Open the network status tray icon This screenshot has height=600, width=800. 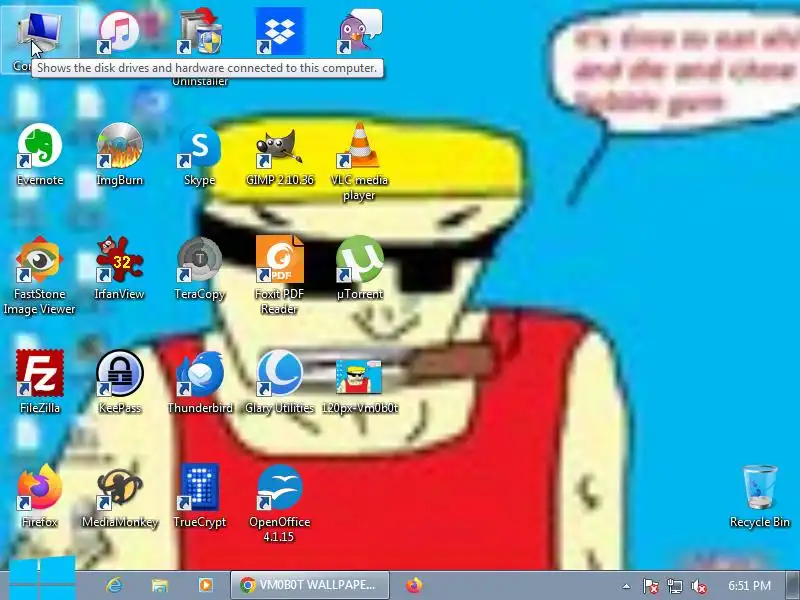[x=674, y=586]
